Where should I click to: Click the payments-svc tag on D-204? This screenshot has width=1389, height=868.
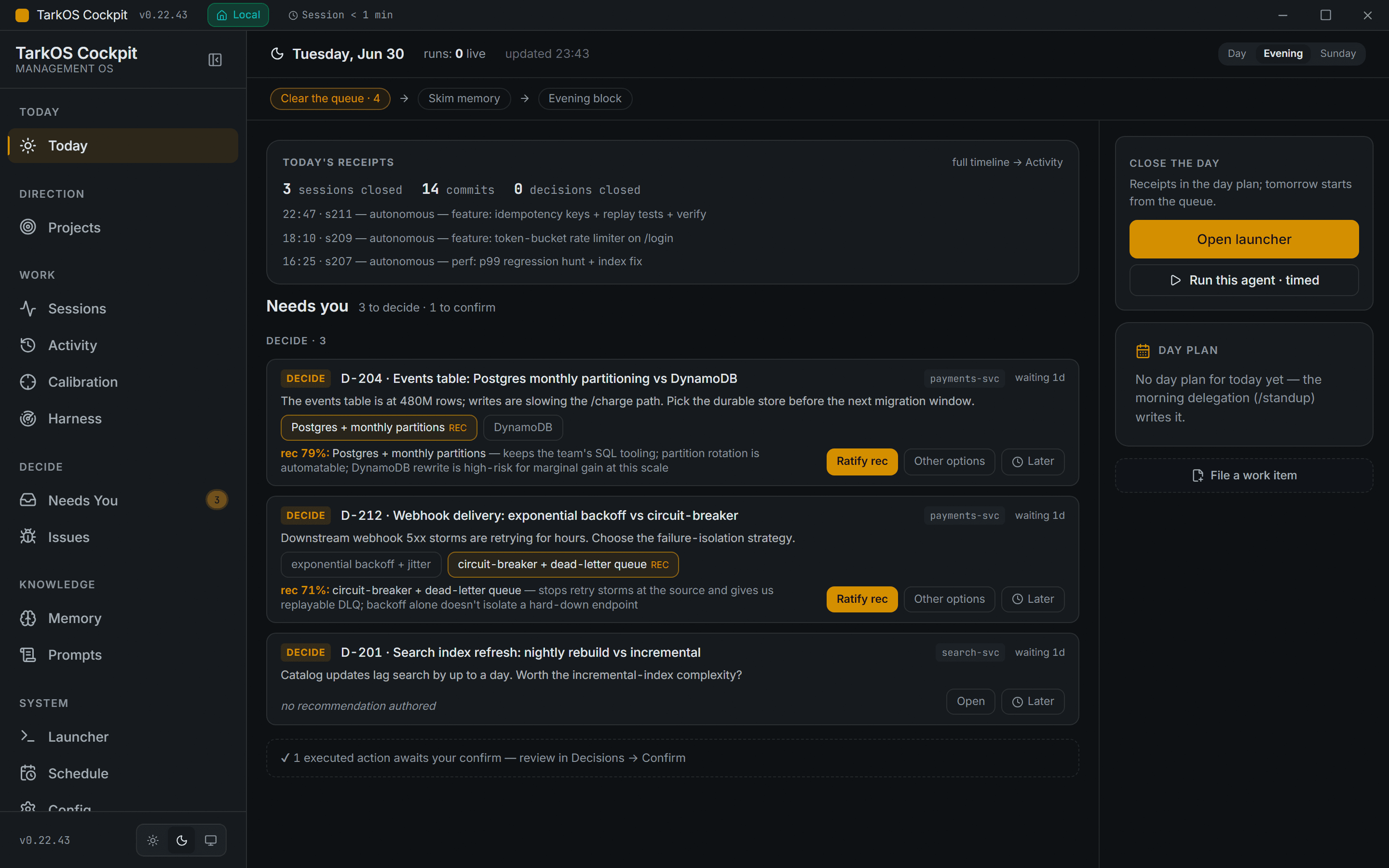point(964,379)
